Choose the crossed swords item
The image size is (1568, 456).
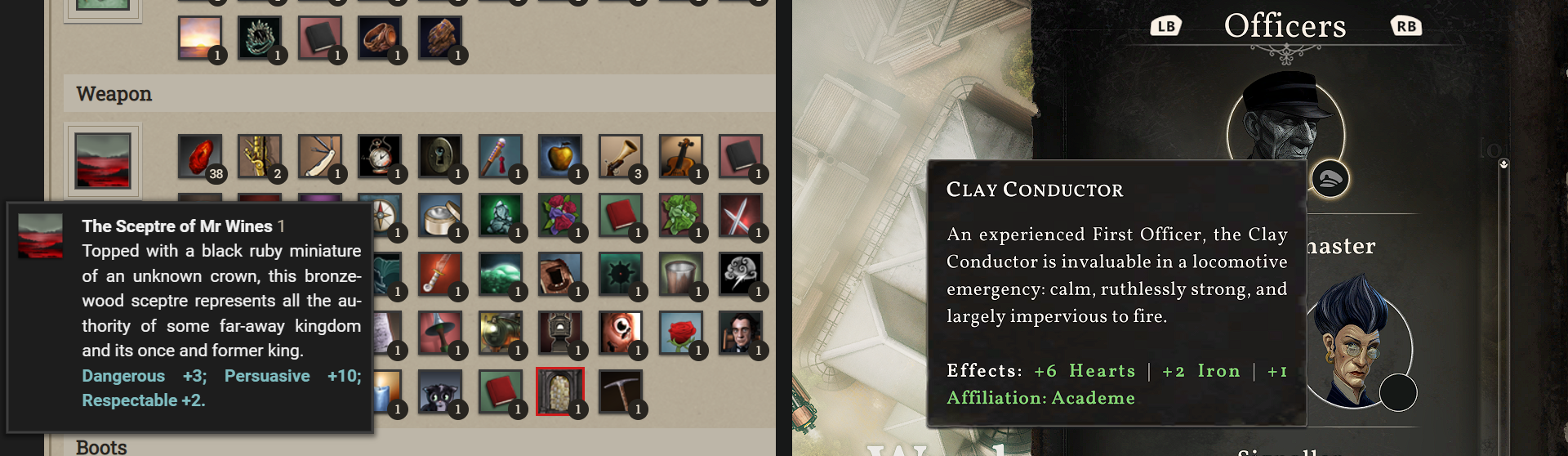coord(741,215)
